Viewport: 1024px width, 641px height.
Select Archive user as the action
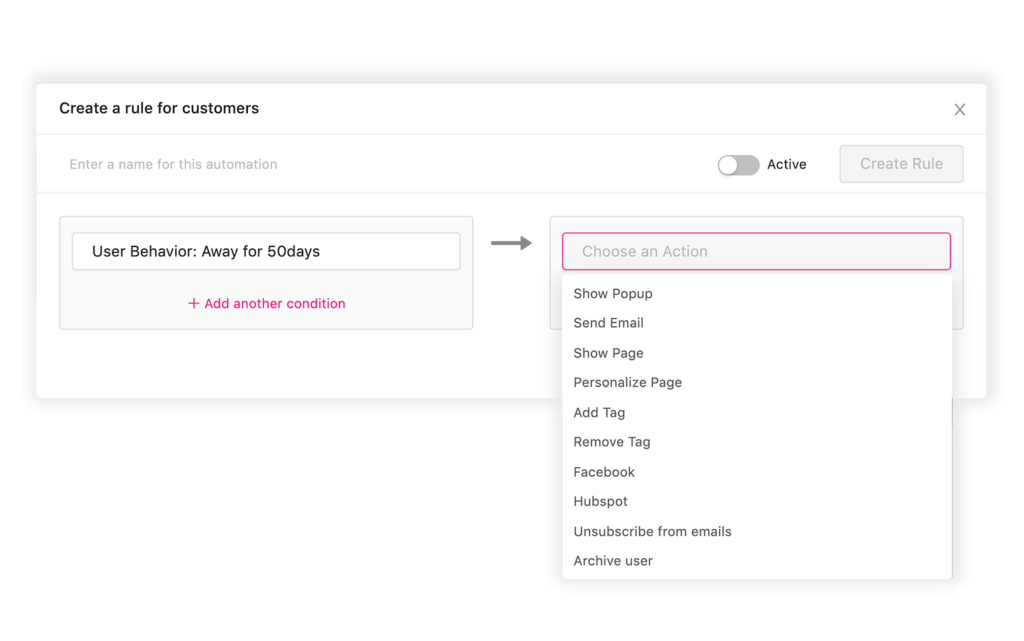pos(612,561)
